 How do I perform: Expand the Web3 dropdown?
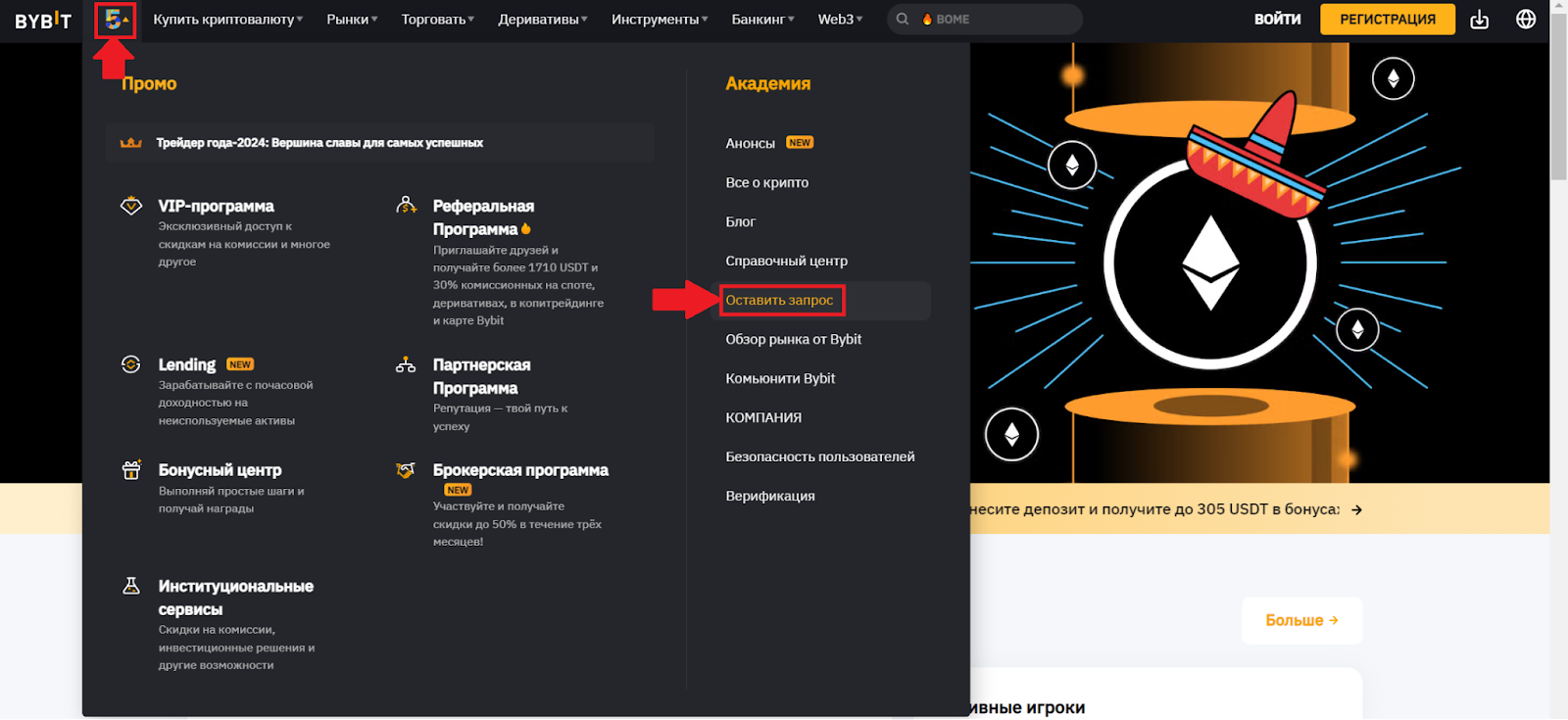coord(841,20)
